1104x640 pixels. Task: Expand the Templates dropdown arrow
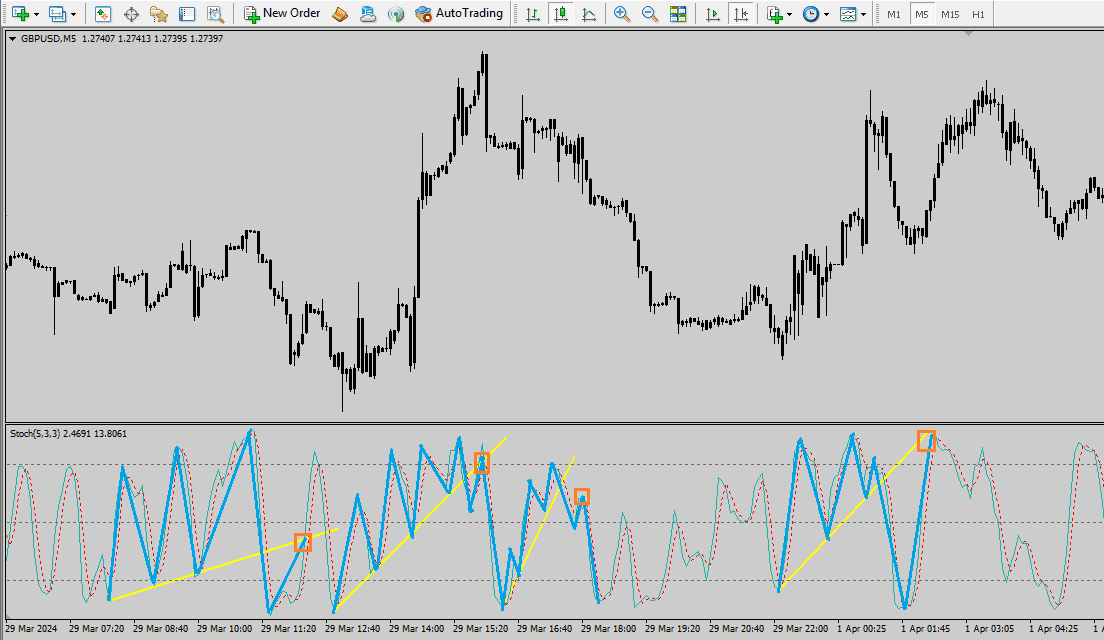pyautogui.click(x=863, y=15)
